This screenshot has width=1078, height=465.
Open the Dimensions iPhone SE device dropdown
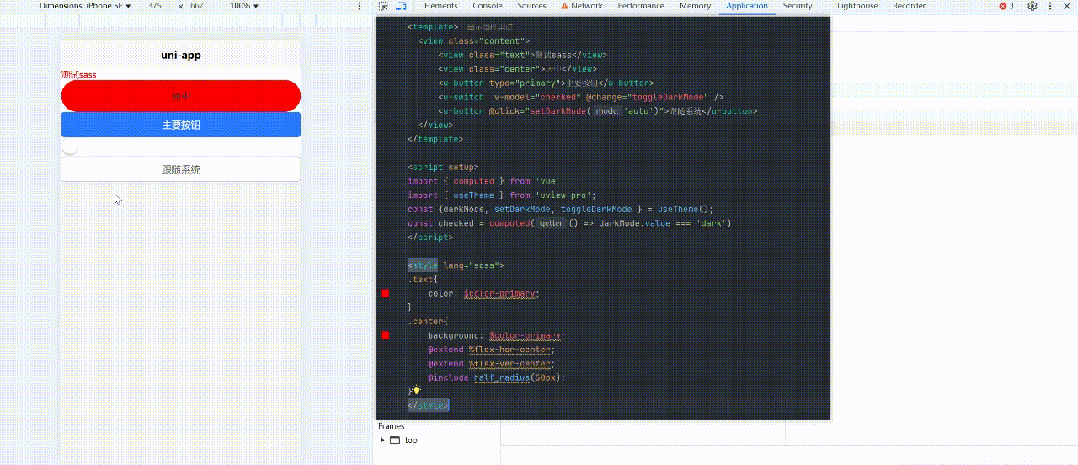(83, 6)
